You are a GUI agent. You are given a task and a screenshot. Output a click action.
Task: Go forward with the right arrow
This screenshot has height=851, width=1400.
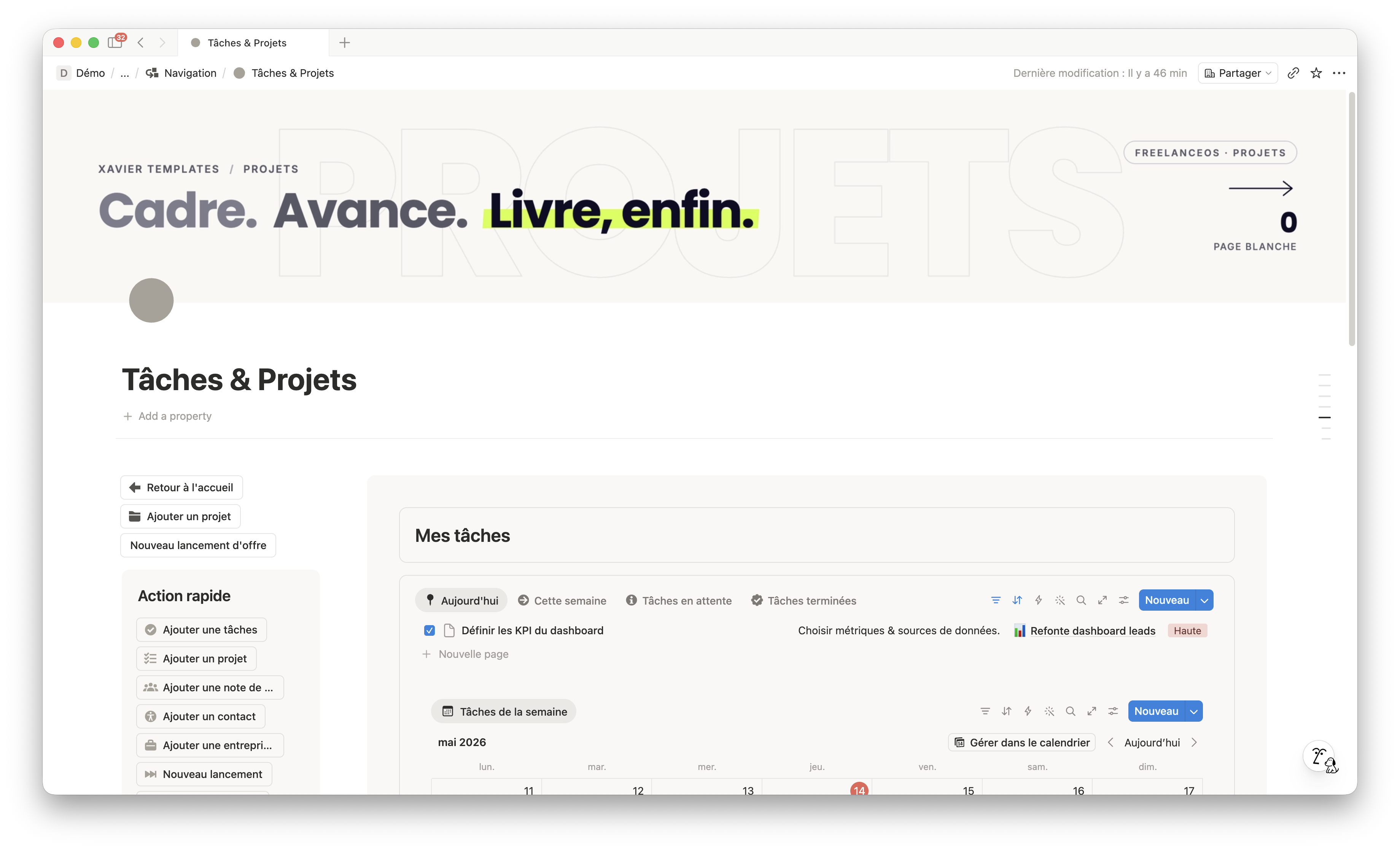click(x=162, y=43)
